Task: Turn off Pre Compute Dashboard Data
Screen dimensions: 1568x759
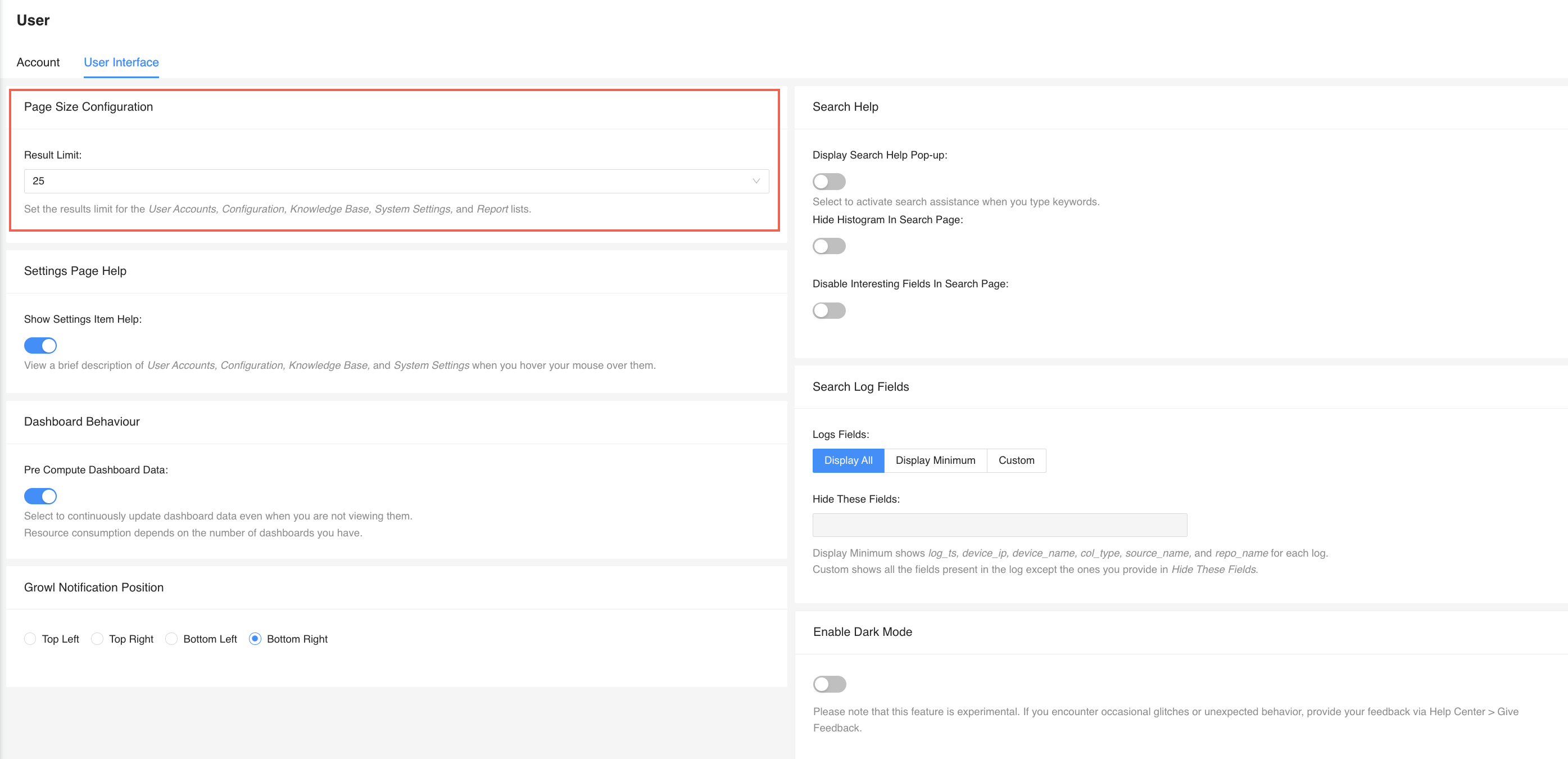Action: click(40, 496)
